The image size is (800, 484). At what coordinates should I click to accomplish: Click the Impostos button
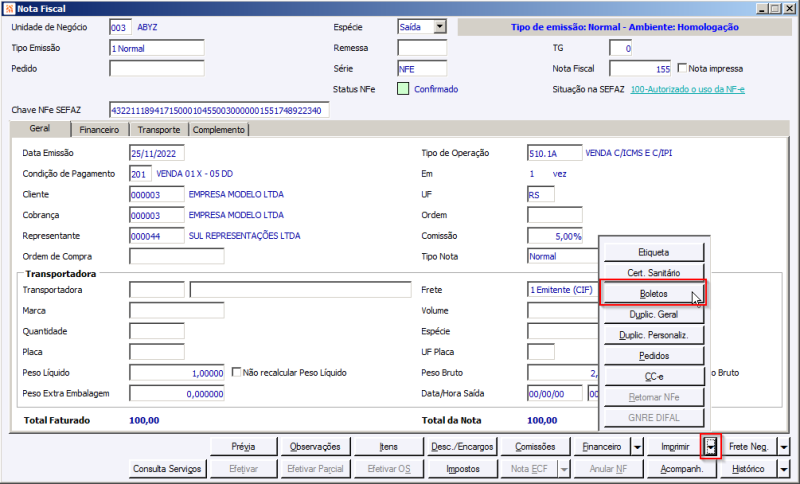463,469
